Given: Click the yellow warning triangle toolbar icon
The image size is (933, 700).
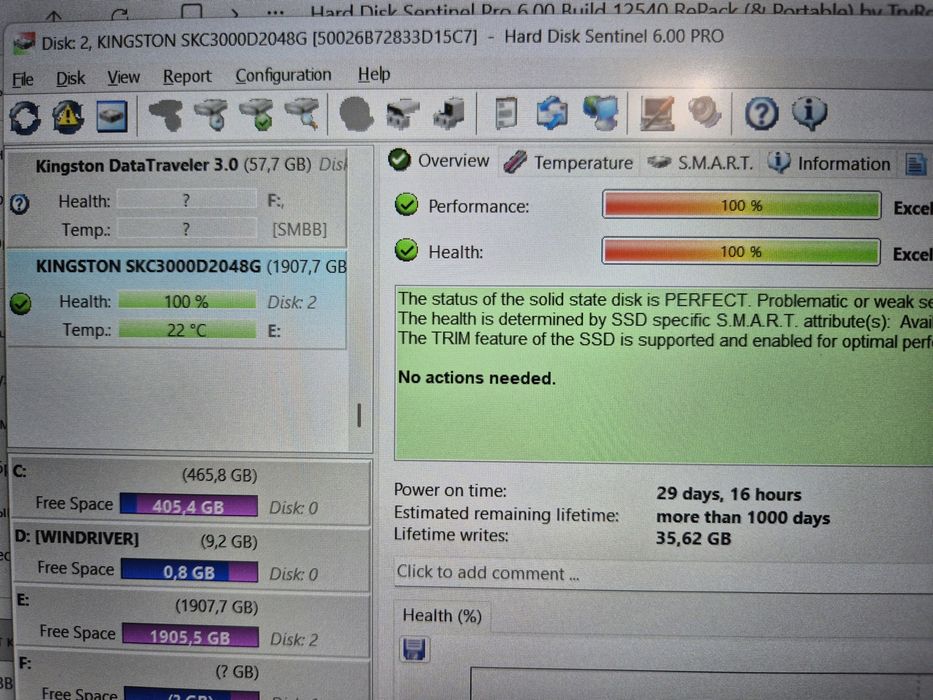Looking at the screenshot, I should (x=68, y=116).
